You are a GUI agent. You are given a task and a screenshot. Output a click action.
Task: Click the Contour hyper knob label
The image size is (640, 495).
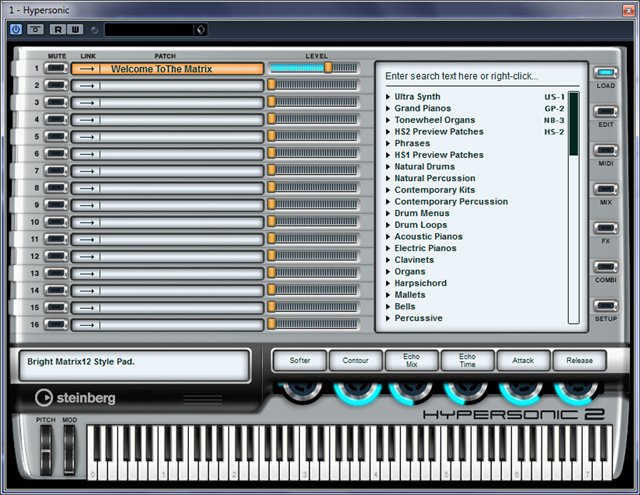(x=356, y=360)
